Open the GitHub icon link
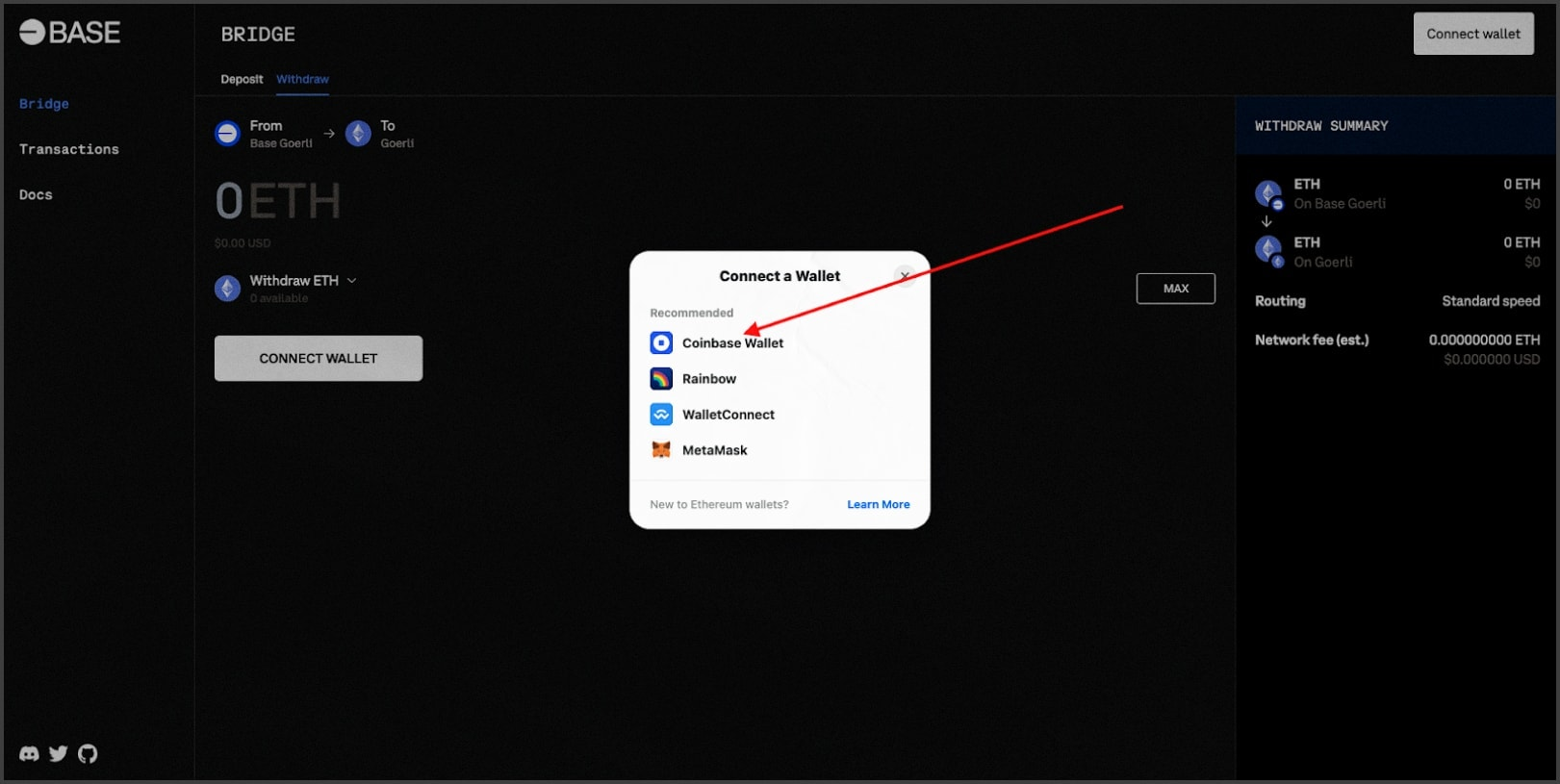This screenshot has height=784, width=1560. (x=88, y=754)
